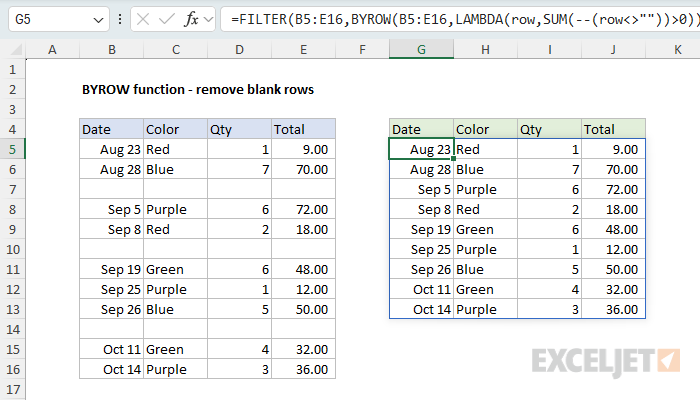
Task: Select column J header
Action: 613,50
